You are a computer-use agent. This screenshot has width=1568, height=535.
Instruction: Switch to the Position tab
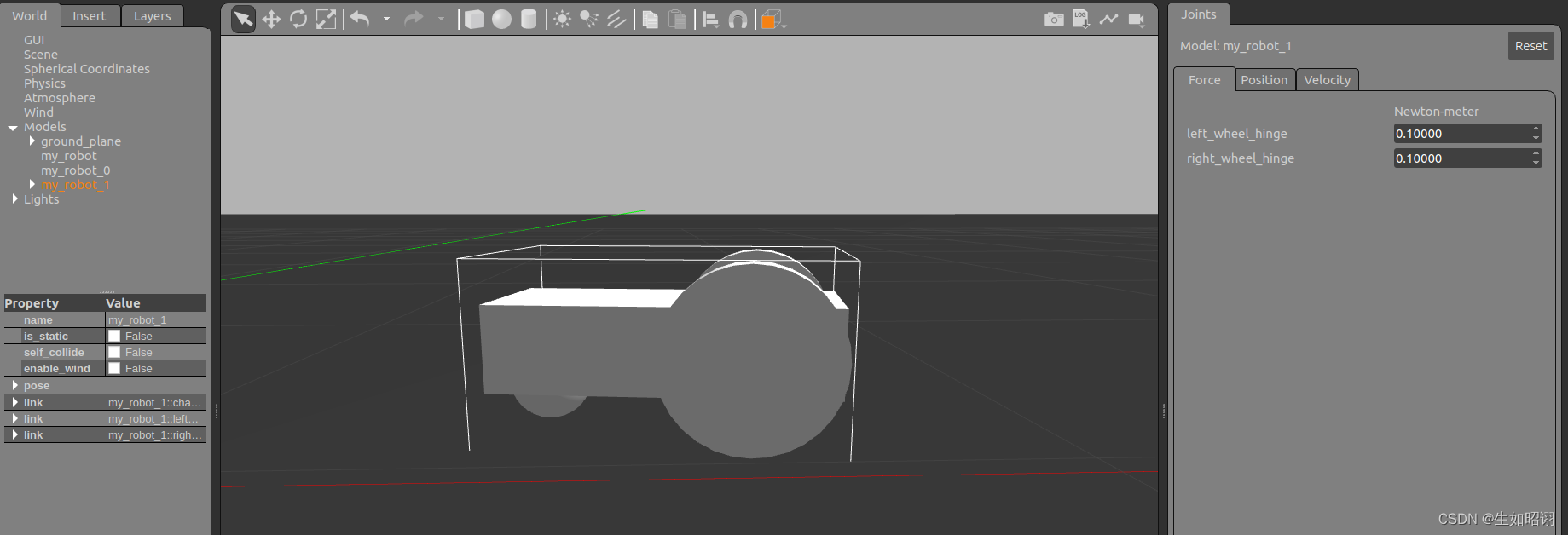click(1264, 80)
